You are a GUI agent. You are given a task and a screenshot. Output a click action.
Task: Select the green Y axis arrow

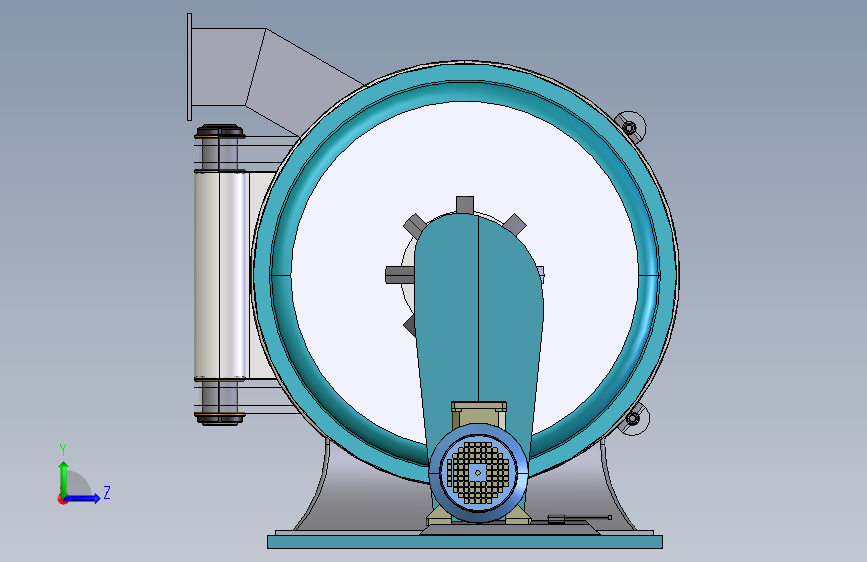coord(64,479)
